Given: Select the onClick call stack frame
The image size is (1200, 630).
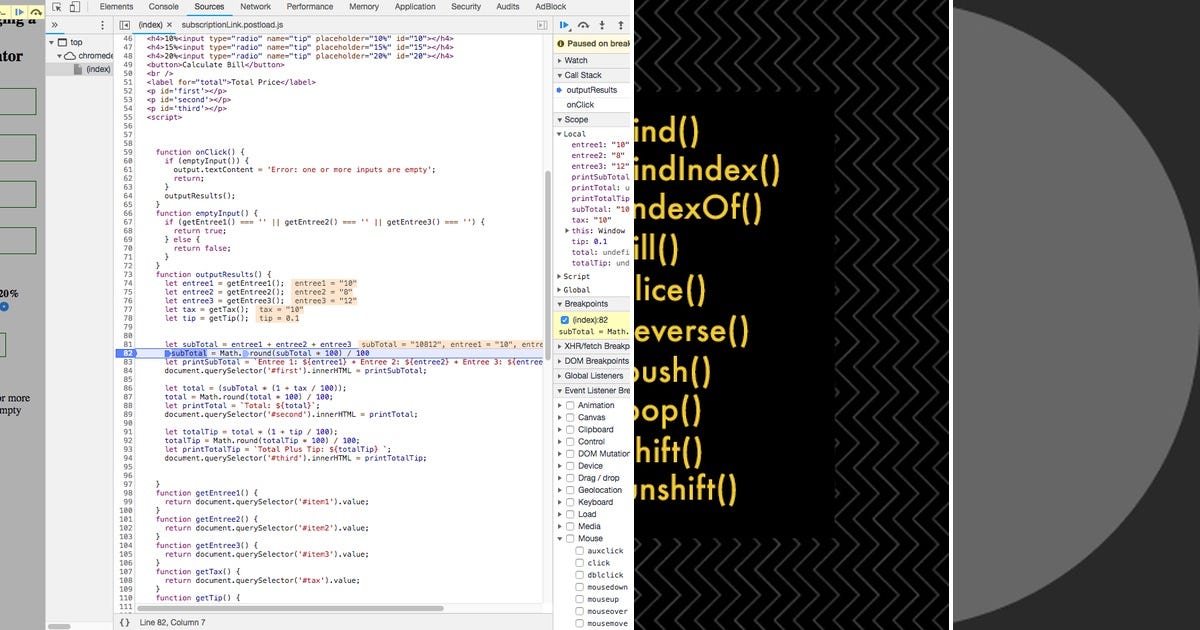Looking at the screenshot, I should click(593, 104).
